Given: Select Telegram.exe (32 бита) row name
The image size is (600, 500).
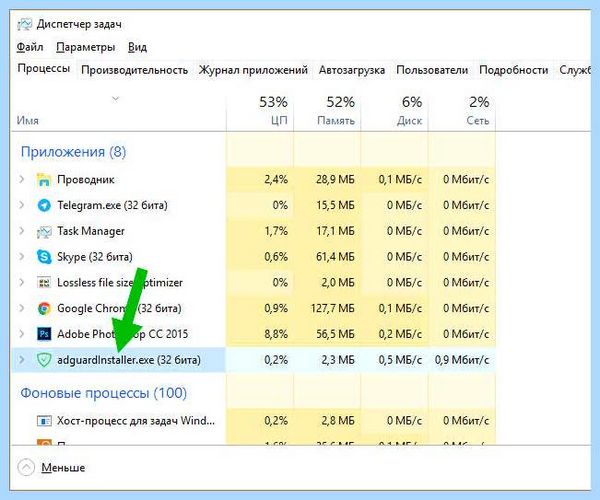Looking at the screenshot, I should (112, 205).
